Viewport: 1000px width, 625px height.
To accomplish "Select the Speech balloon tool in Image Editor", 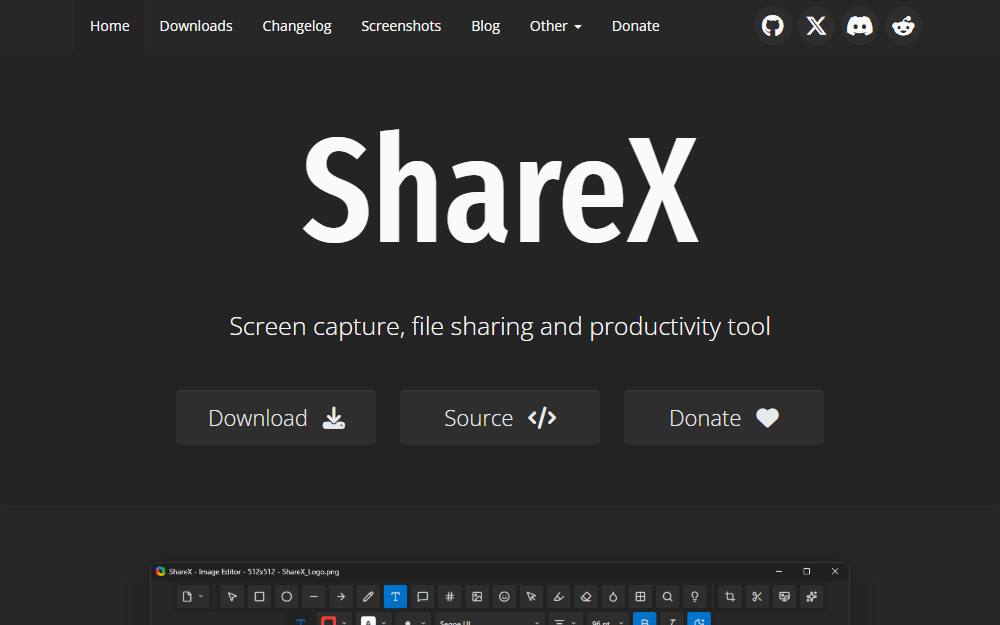I will point(422,597).
